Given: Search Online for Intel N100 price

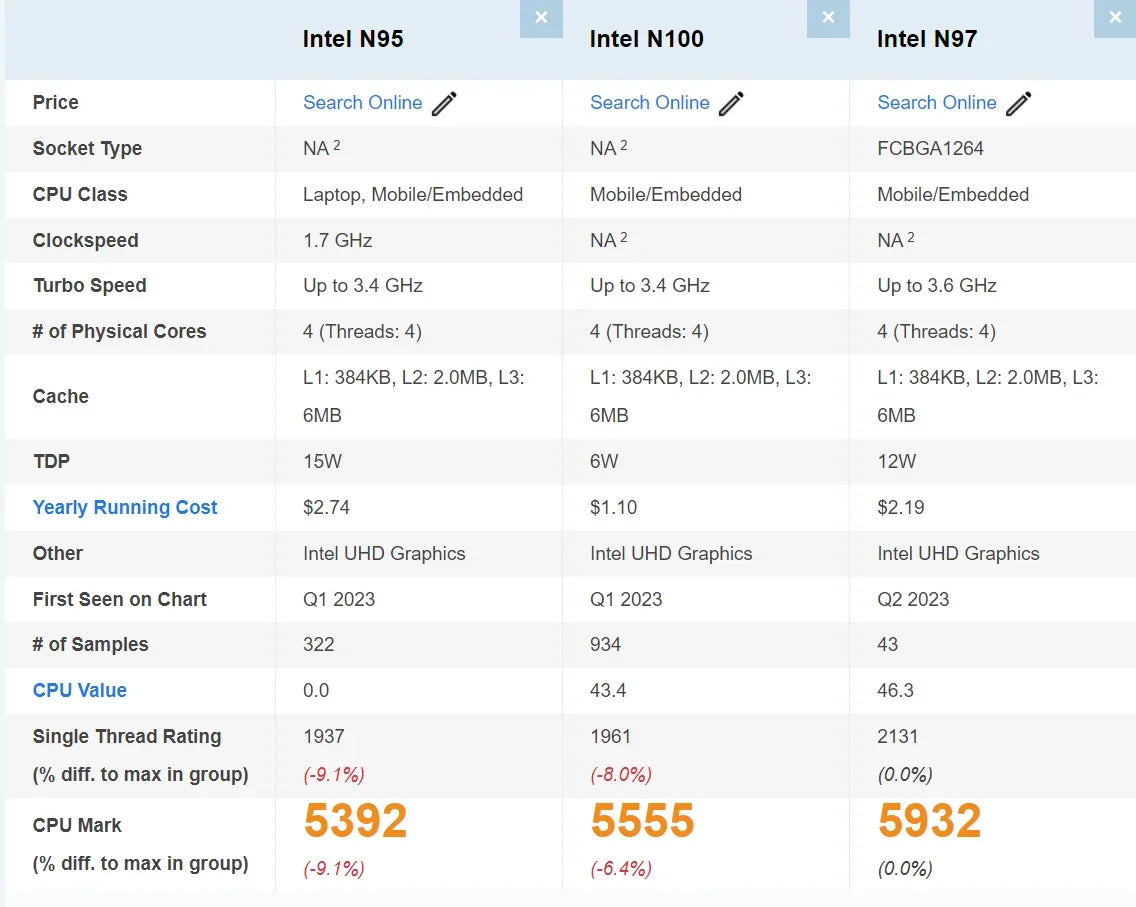Looking at the screenshot, I should pos(650,102).
